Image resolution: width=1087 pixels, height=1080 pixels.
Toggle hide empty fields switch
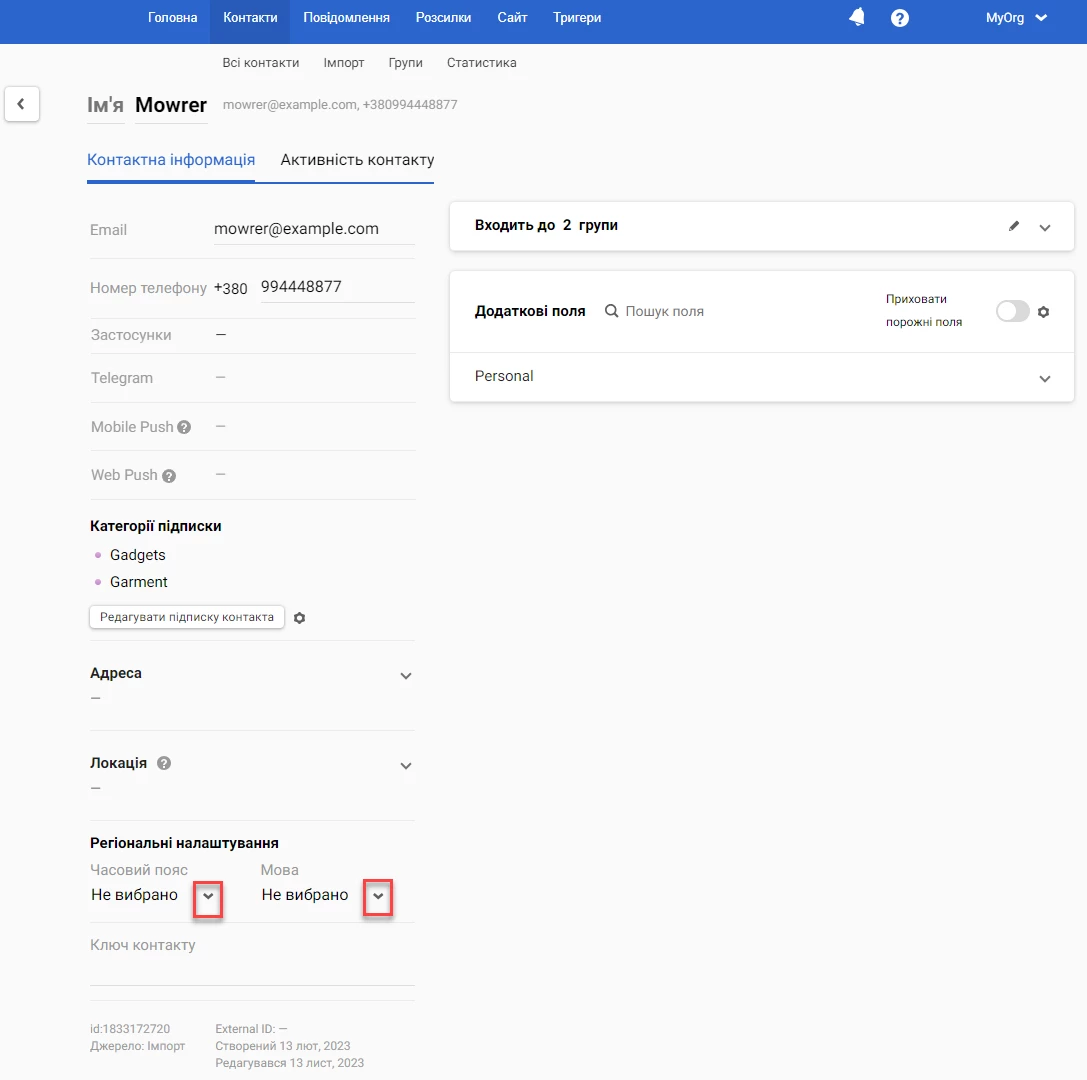coord(1012,312)
